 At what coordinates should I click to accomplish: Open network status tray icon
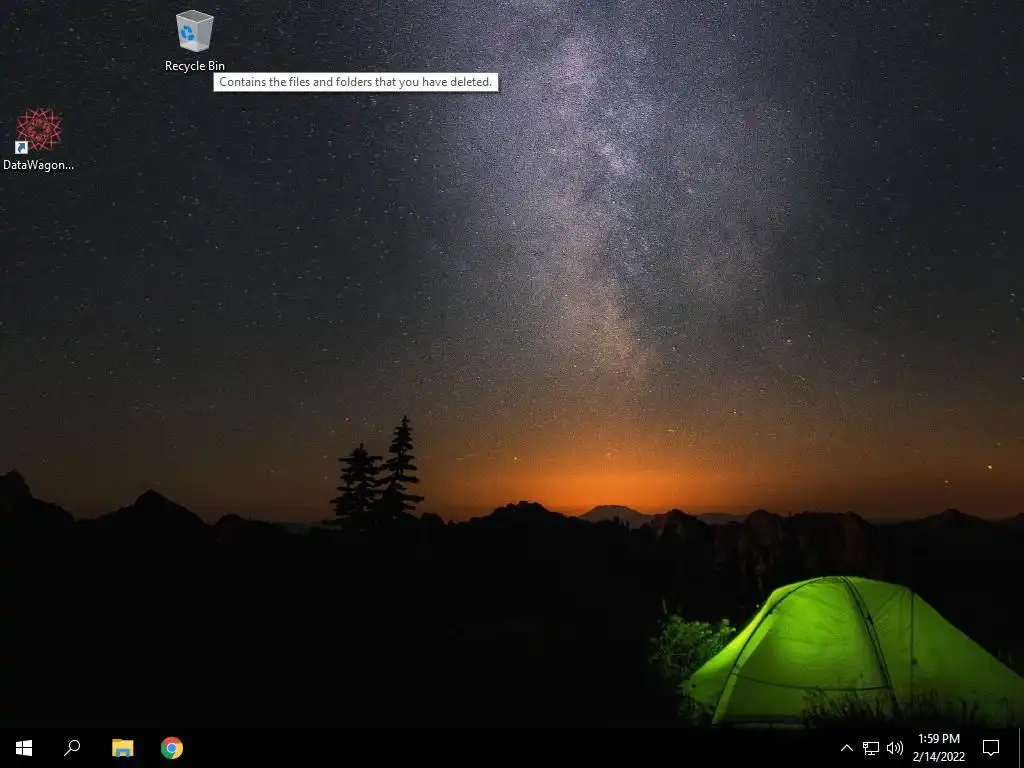point(871,748)
